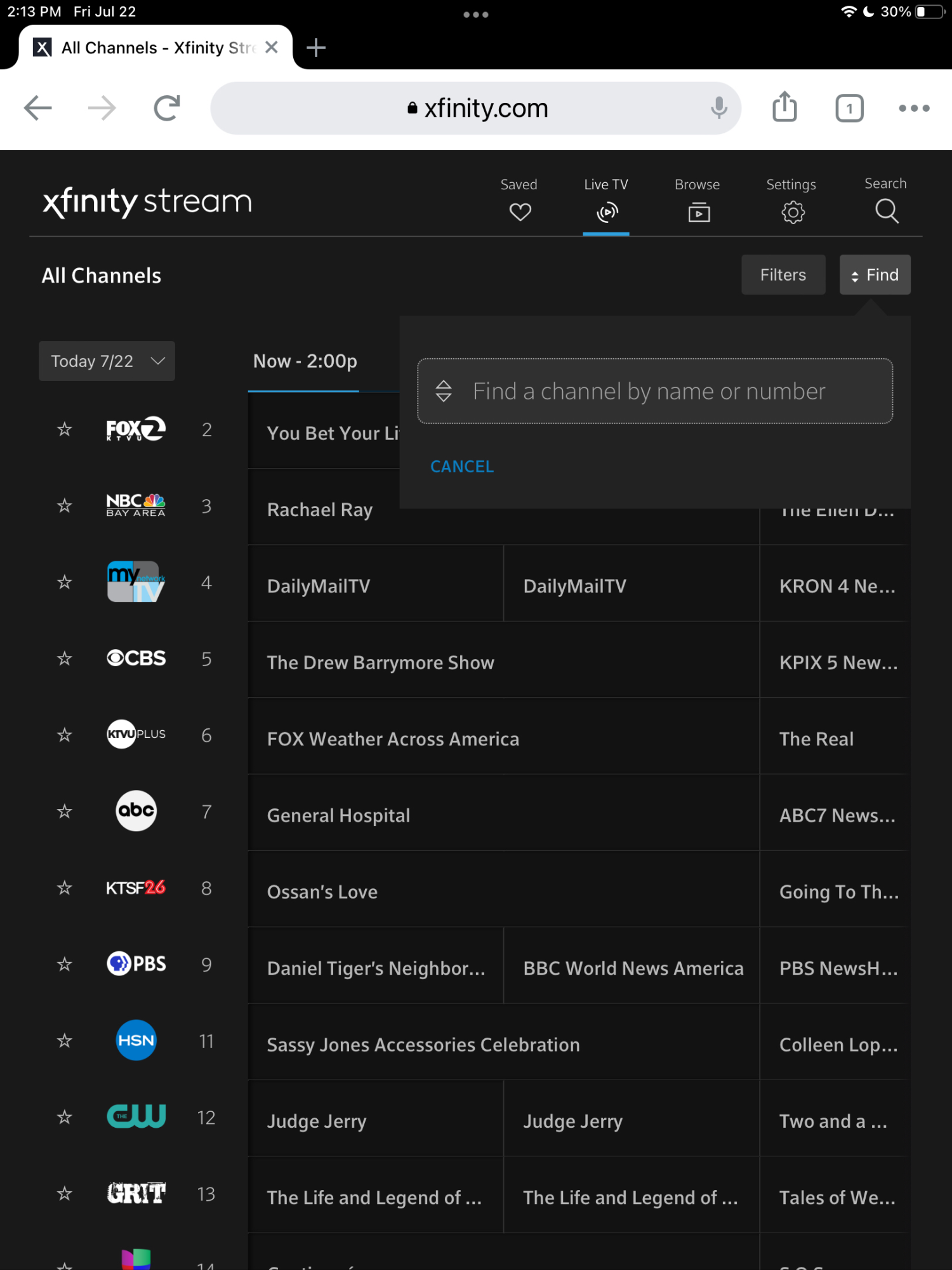Favorite the NBC Bay Area star

pyautogui.click(x=64, y=506)
